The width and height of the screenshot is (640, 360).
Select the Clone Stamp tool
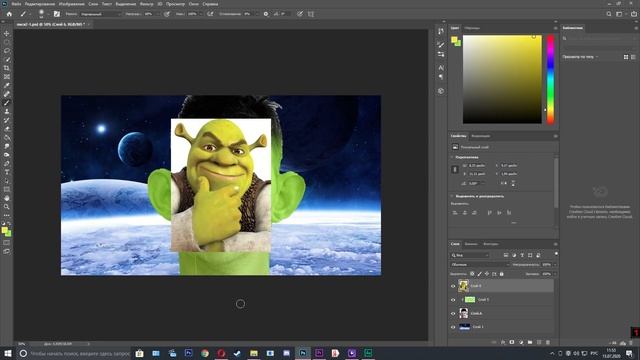pyautogui.click(x=7, y=111)
